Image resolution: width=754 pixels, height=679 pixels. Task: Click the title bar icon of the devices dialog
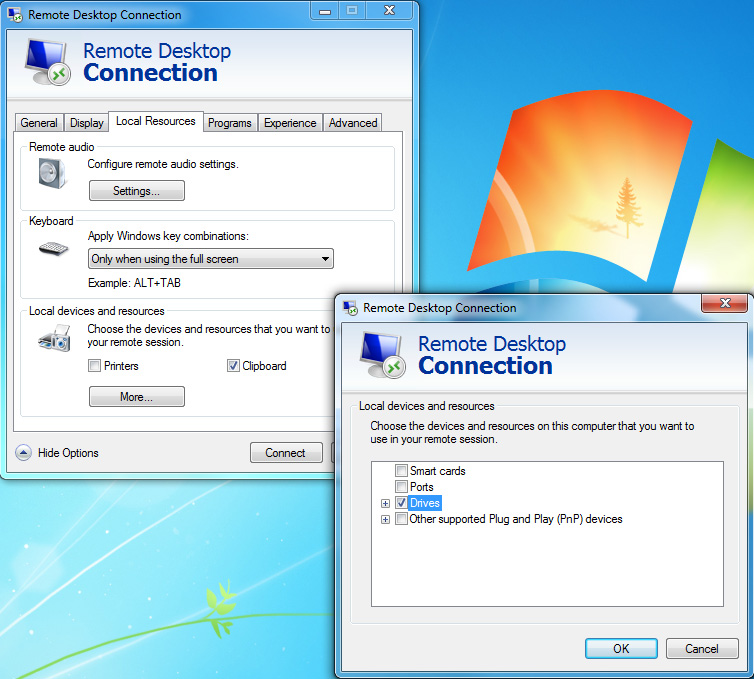350,308
